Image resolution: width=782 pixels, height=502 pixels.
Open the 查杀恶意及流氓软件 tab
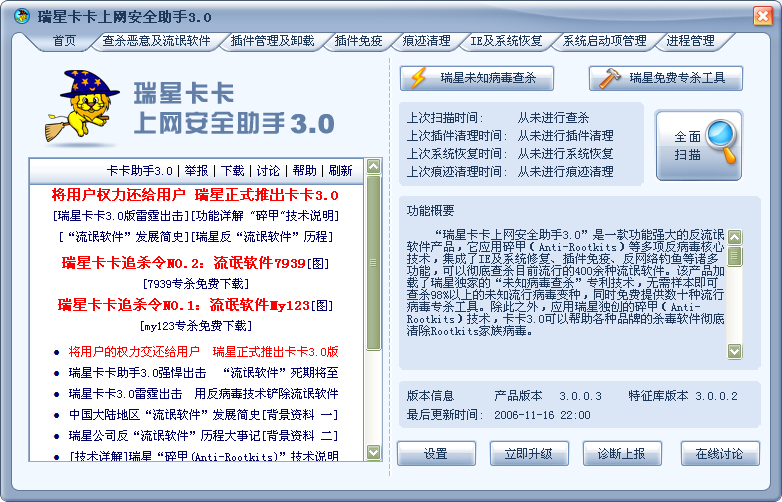click(157, 41)
